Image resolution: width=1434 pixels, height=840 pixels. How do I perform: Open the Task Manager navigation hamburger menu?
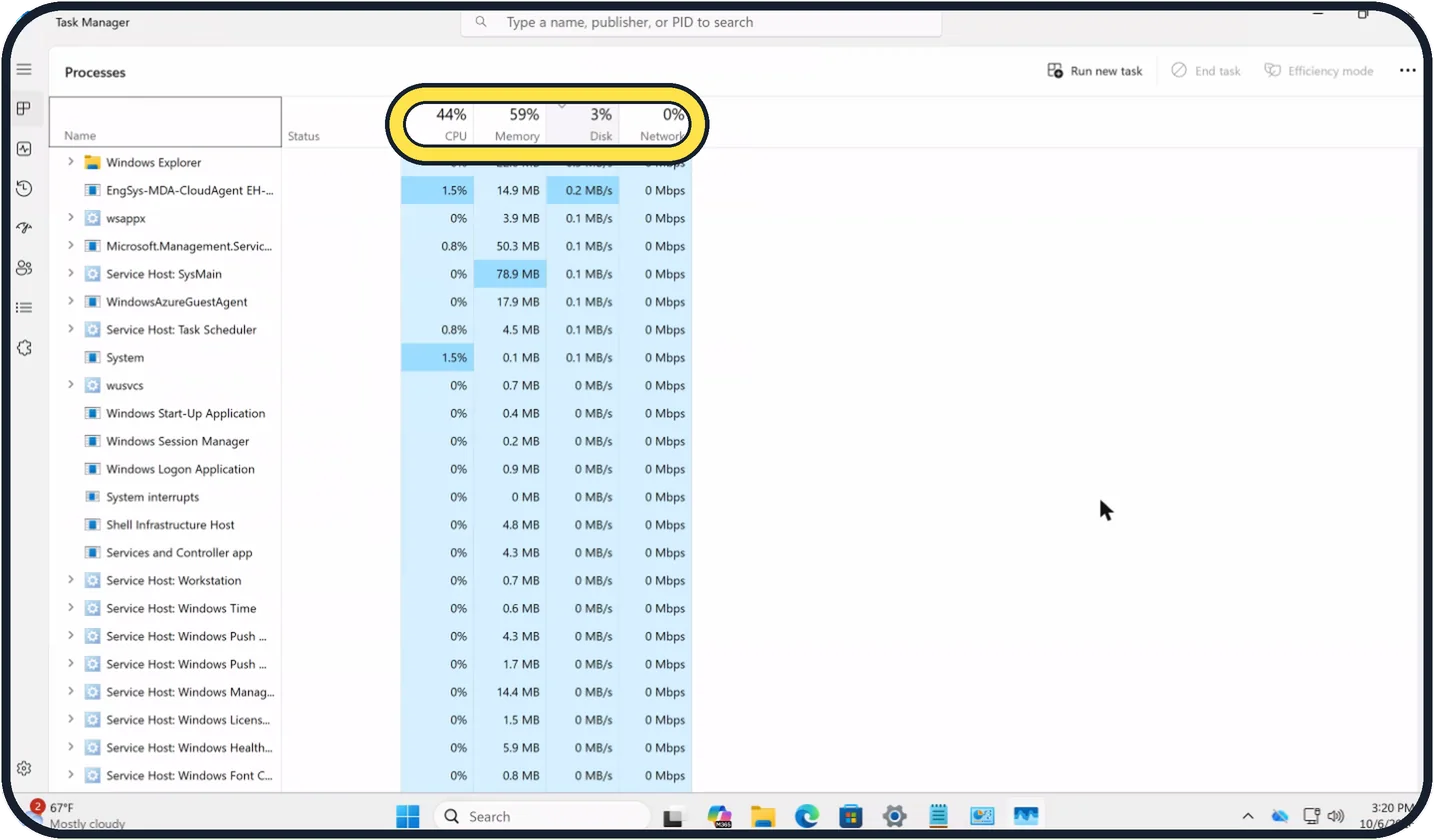coord(24,70)
